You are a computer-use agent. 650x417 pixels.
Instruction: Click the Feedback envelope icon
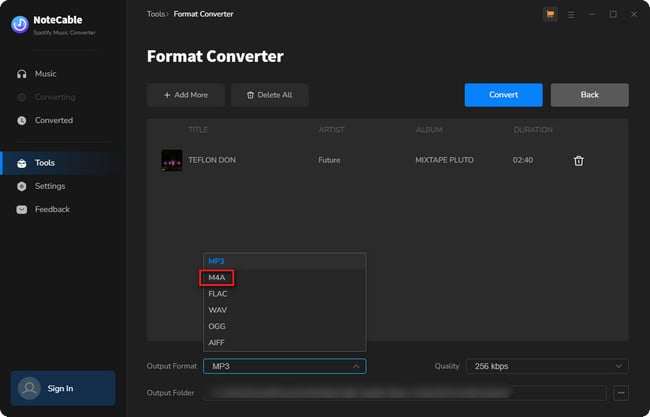(22, 210)
